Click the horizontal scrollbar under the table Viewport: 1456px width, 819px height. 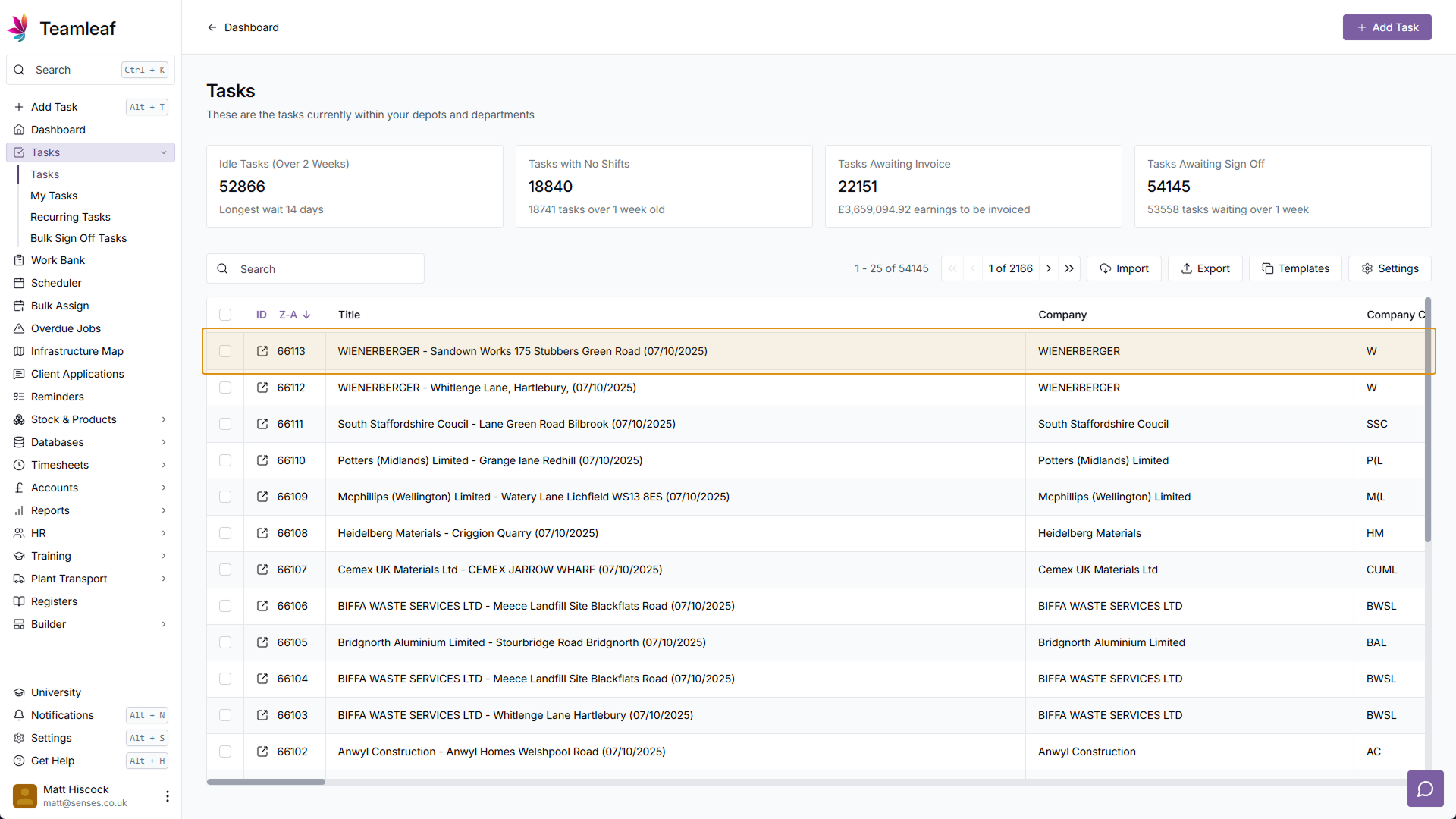(265, 781)
